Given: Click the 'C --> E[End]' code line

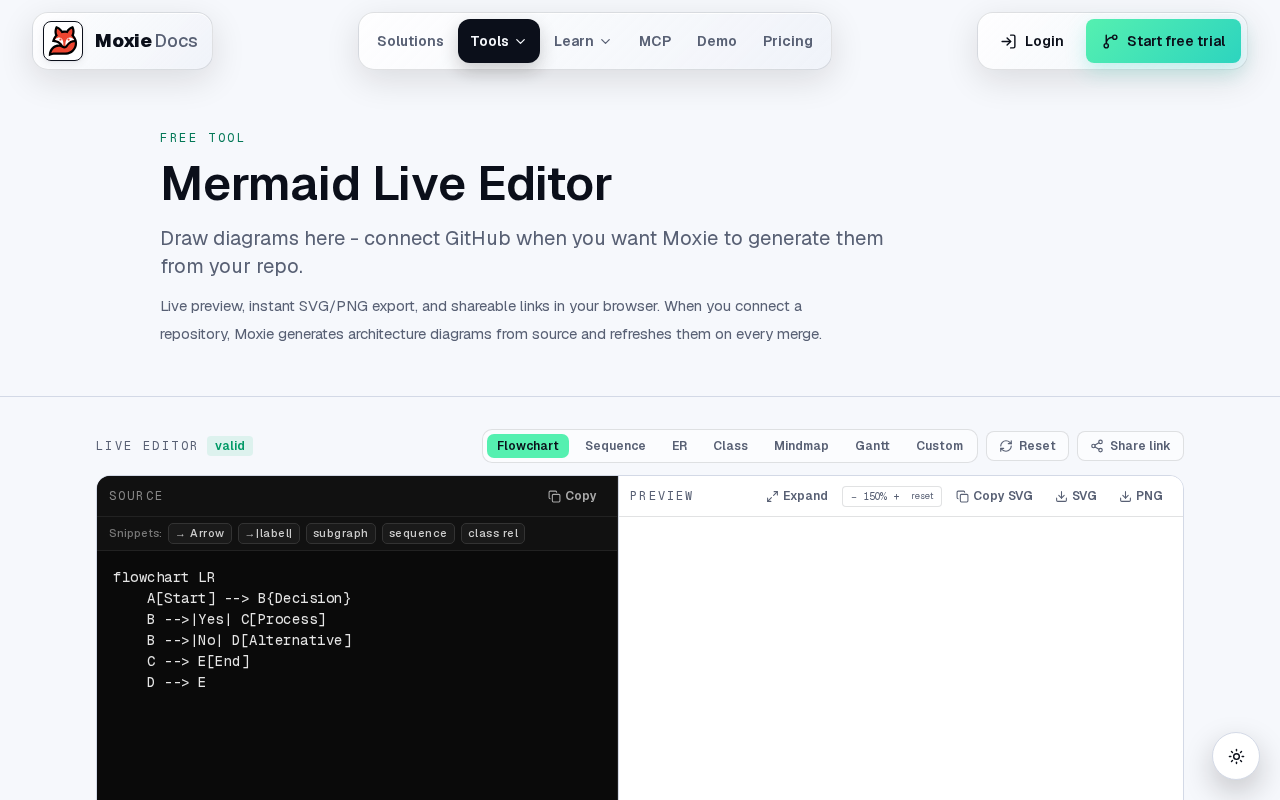Looking at the screenshot, I should click(198, 661).
